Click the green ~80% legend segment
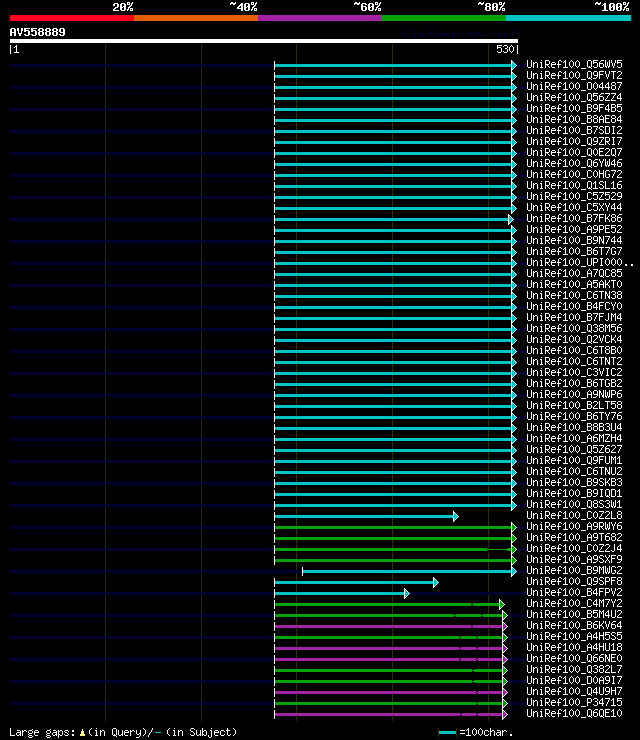The width and height of the screenshot is (640, 740). [444, 18]
